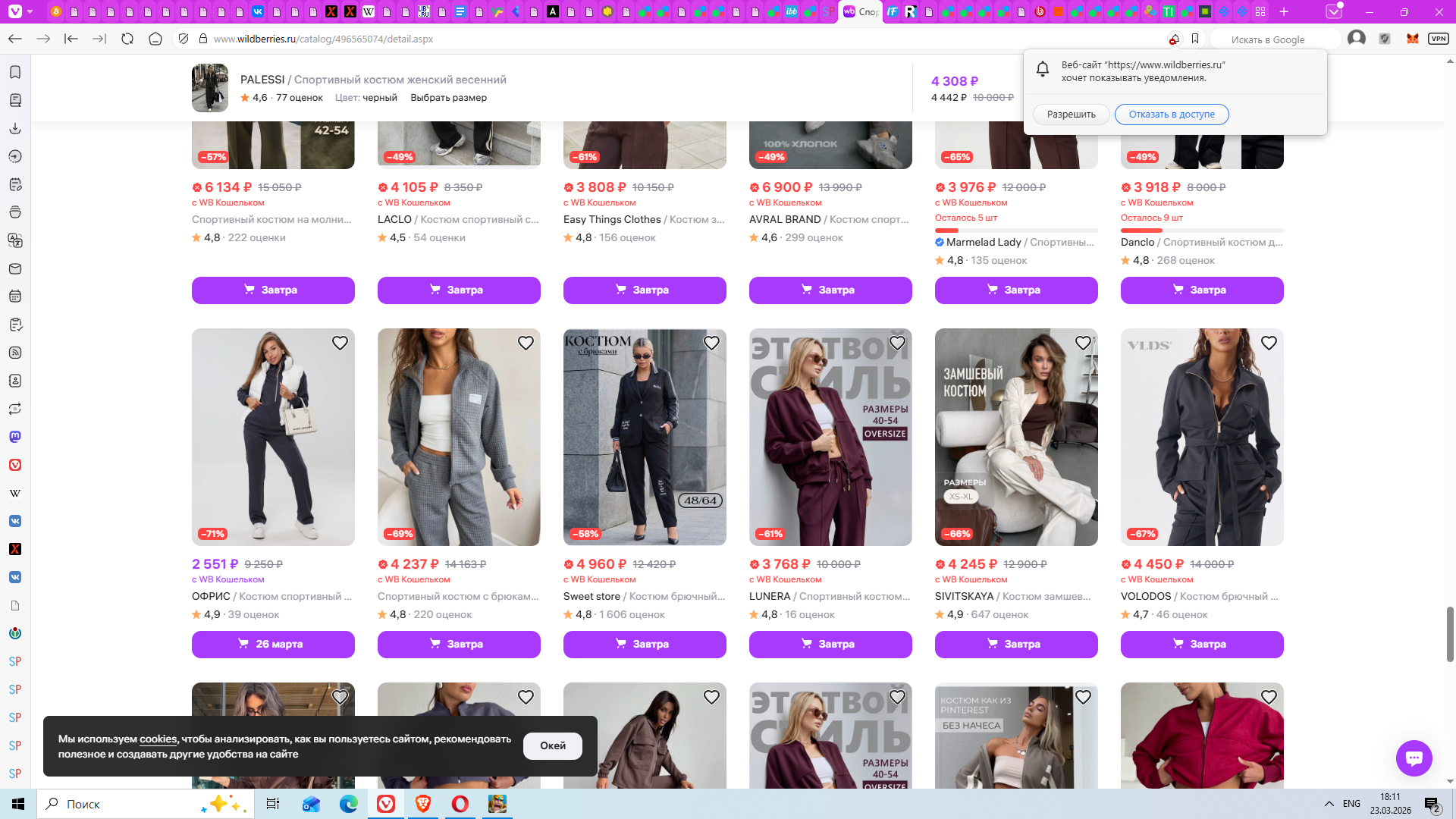The height and width of the screenshot is (819, 1456).
Task: Open the purple chat support bubble
Action: point(1414,758)
